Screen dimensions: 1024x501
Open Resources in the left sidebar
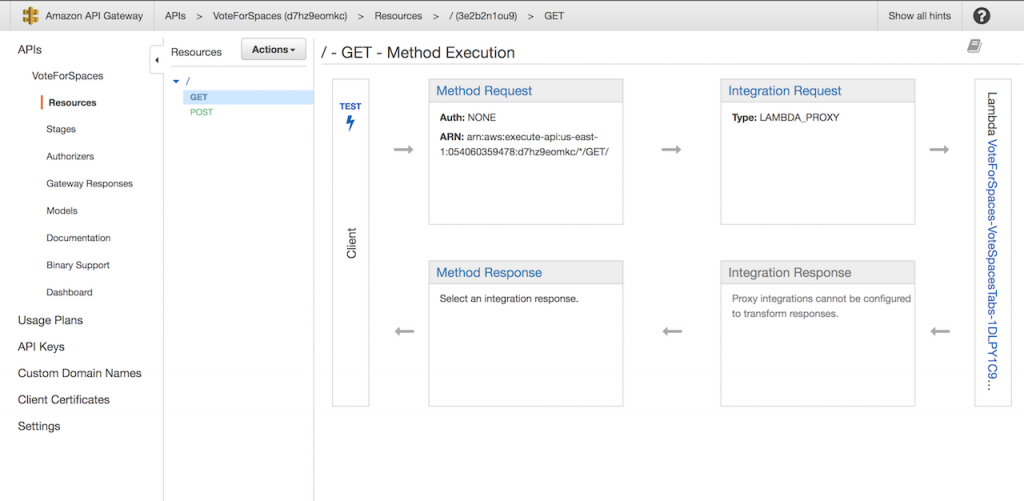[x=72, y=103]
